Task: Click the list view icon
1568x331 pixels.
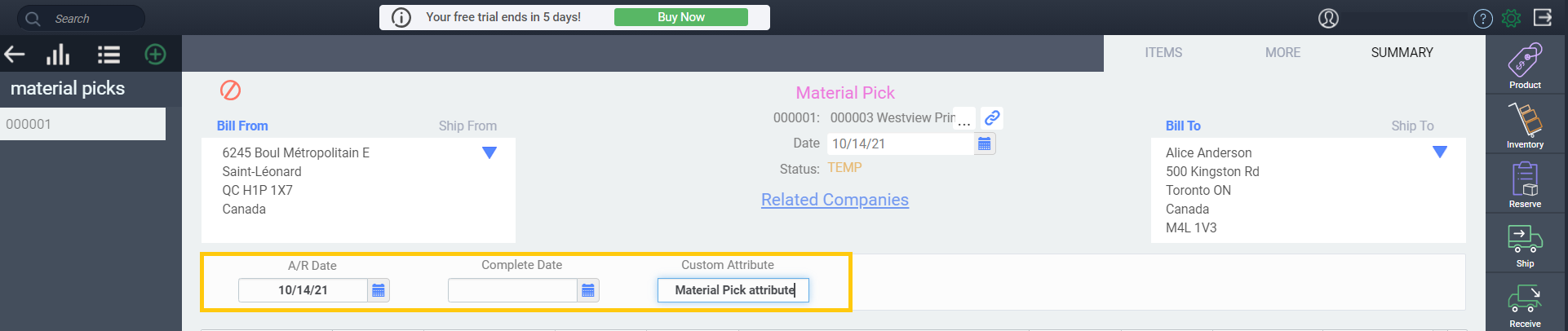Action: [109, 55]
